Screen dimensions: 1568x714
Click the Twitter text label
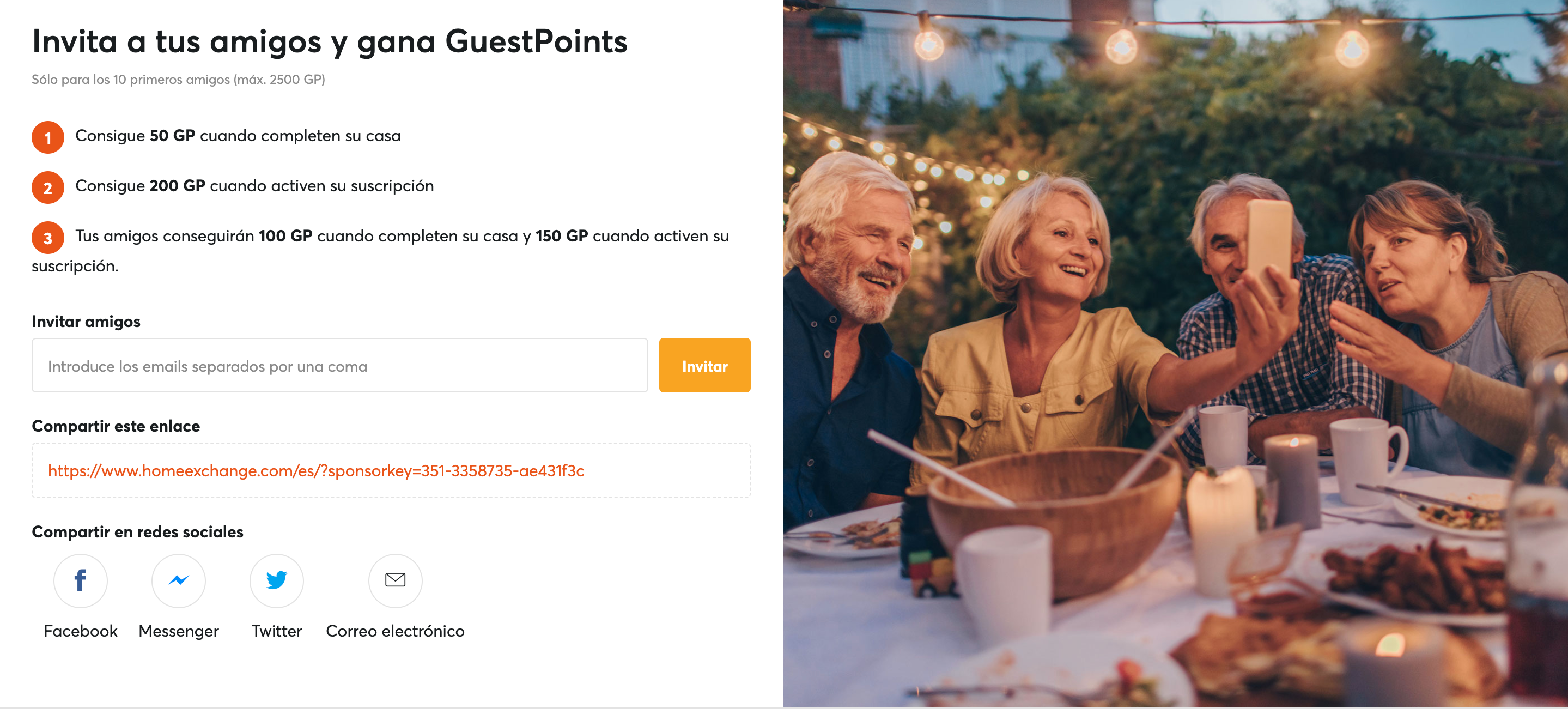[276, 631]
